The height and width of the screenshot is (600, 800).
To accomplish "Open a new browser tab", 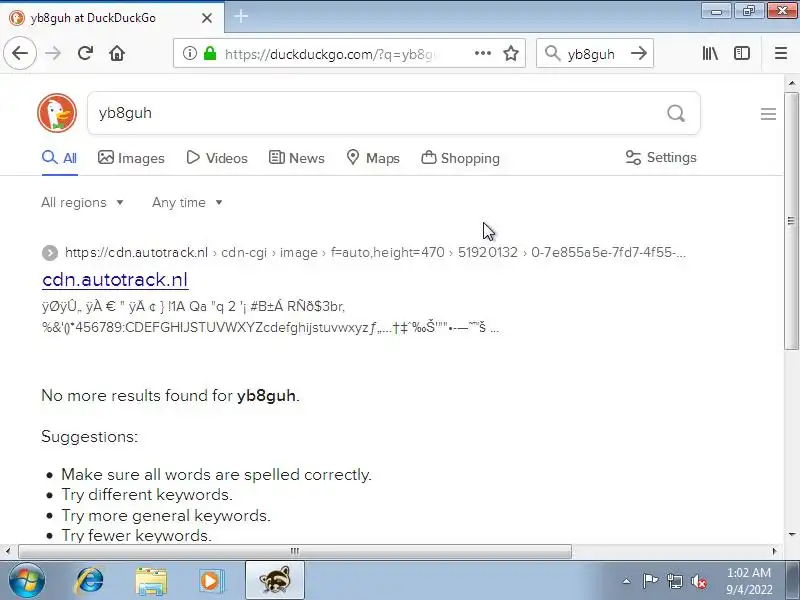I will point(241,16).
